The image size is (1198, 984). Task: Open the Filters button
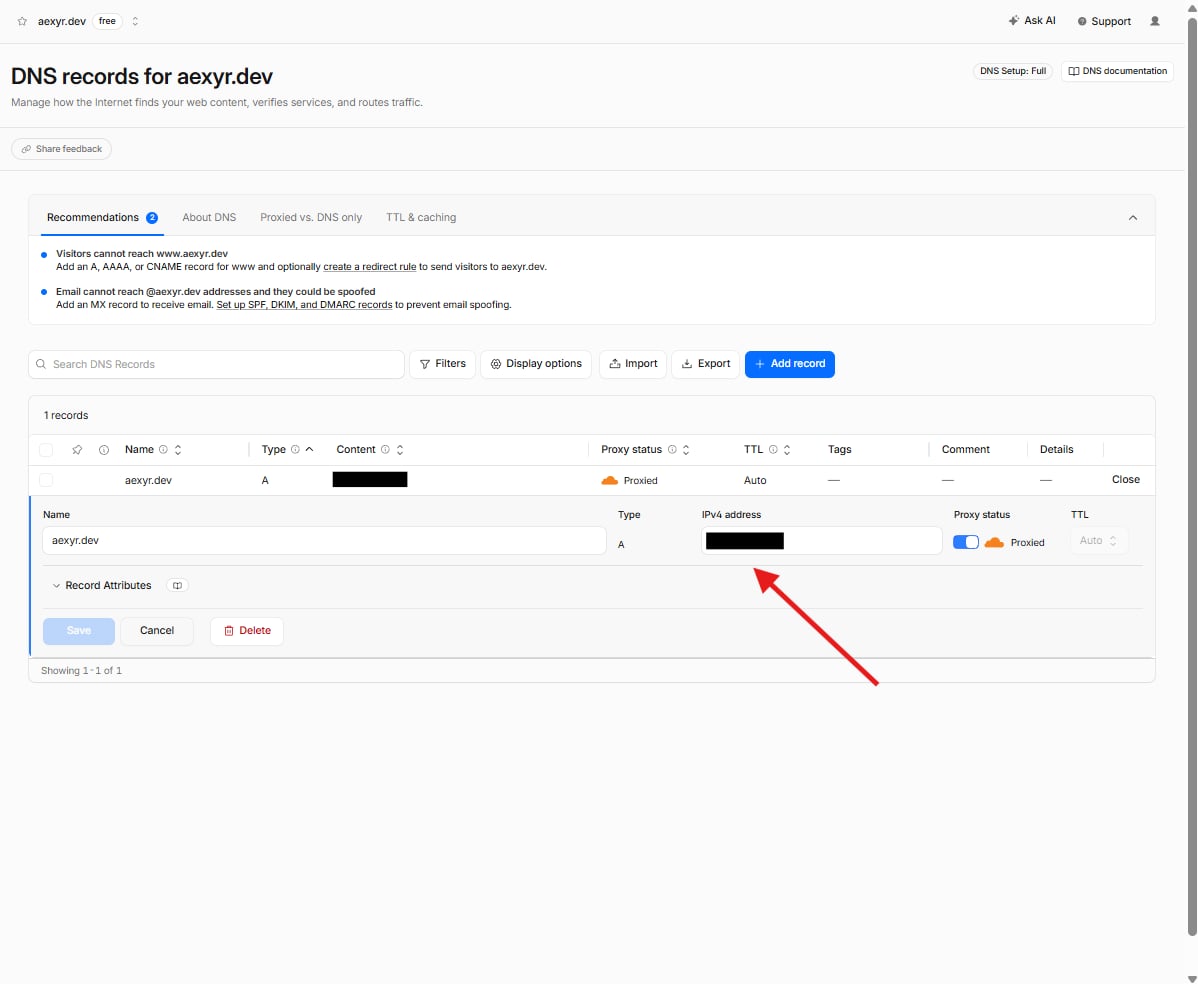tap(442, 364)
